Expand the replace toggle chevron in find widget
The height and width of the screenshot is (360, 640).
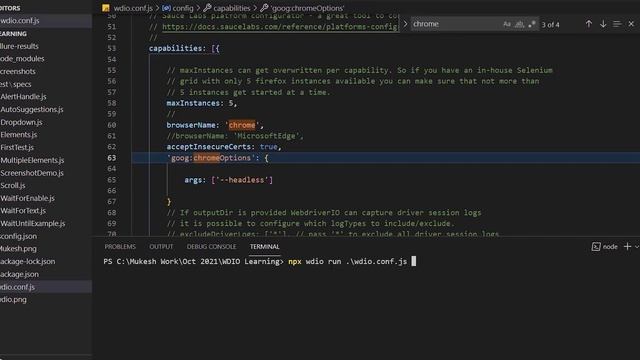405,24
